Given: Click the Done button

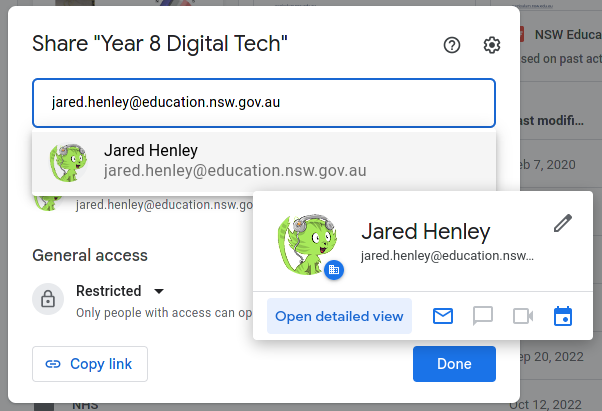Looking at the screenshot, I should coord(454,364).
